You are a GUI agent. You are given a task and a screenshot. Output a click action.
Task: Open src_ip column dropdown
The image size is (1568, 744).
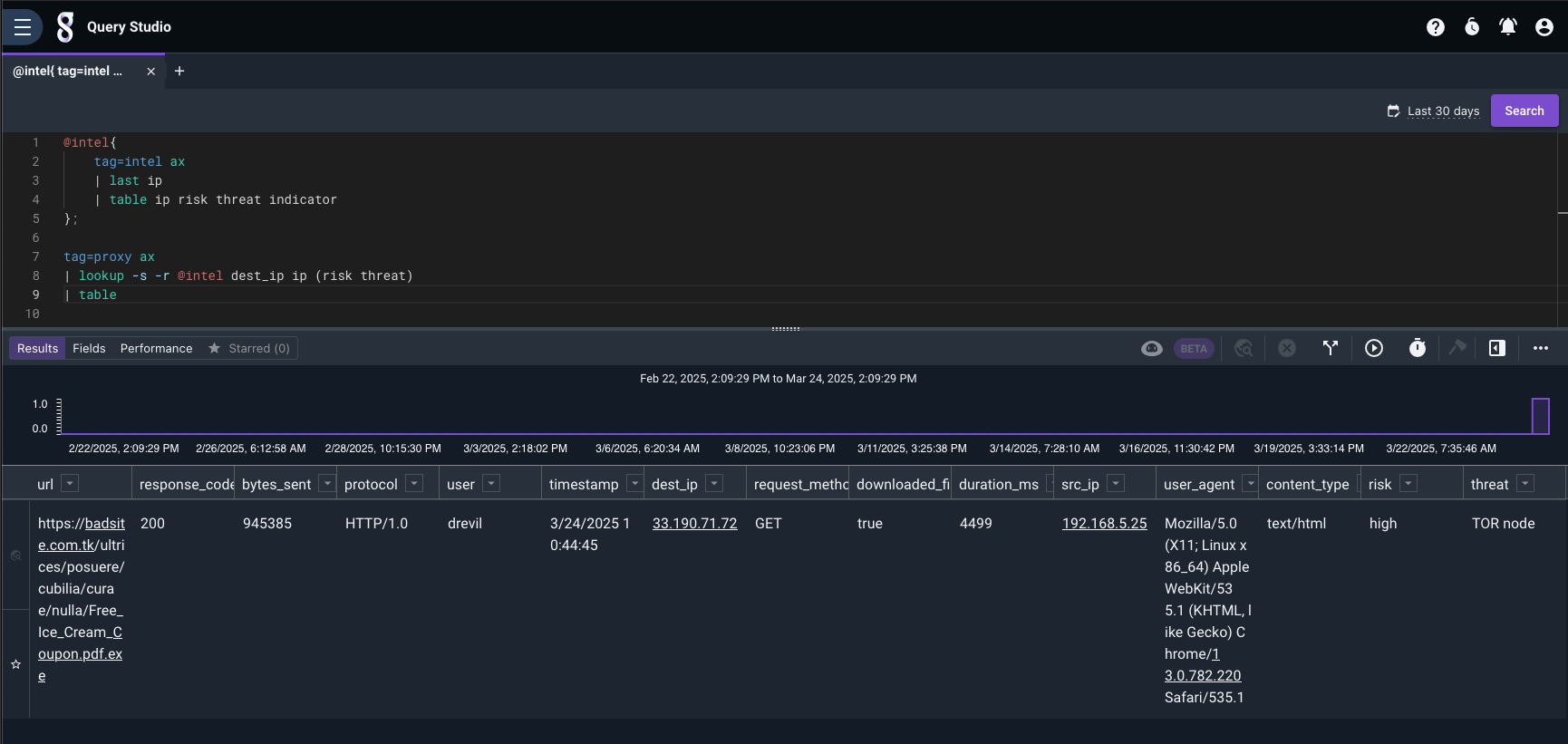tap(1116, 483)
